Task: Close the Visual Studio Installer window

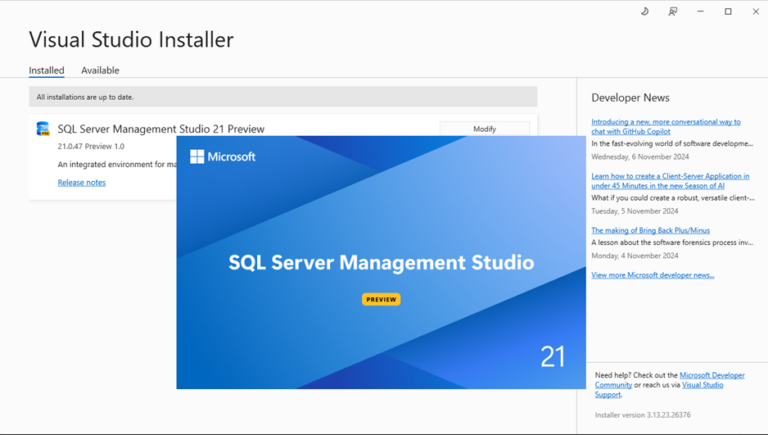Action: 755,12
